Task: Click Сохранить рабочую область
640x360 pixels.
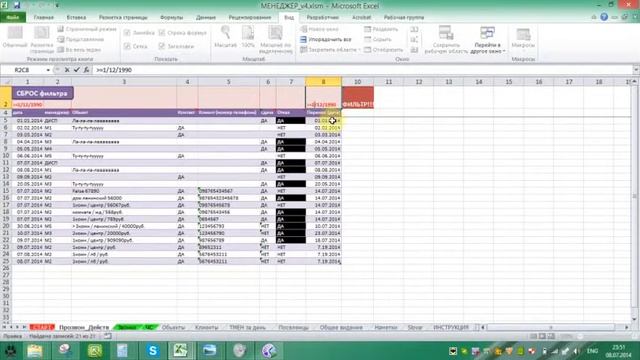Action: click(446, 39)
